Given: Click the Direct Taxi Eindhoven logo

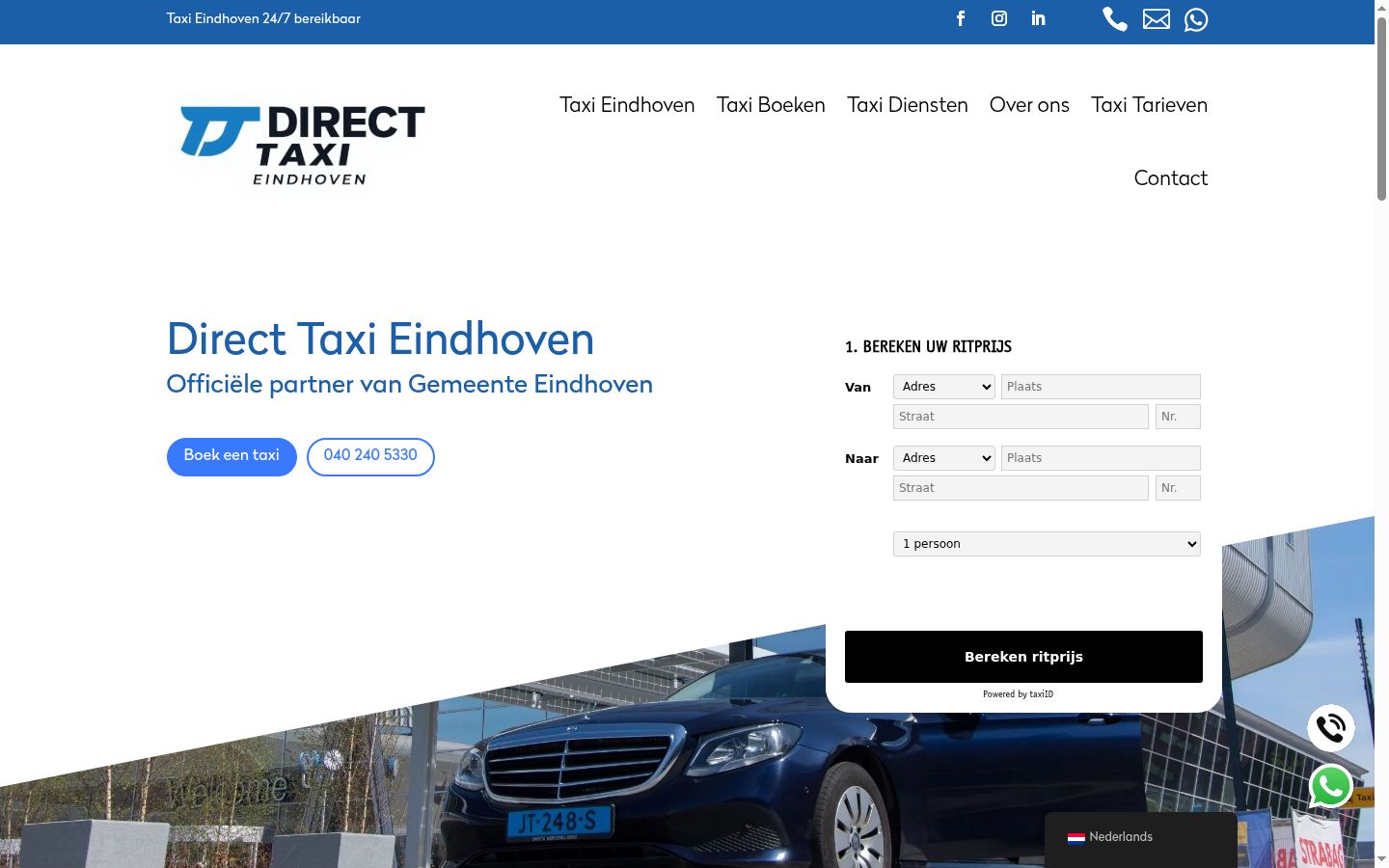Looking at the screenshot, I should click(x=302, y=145).
